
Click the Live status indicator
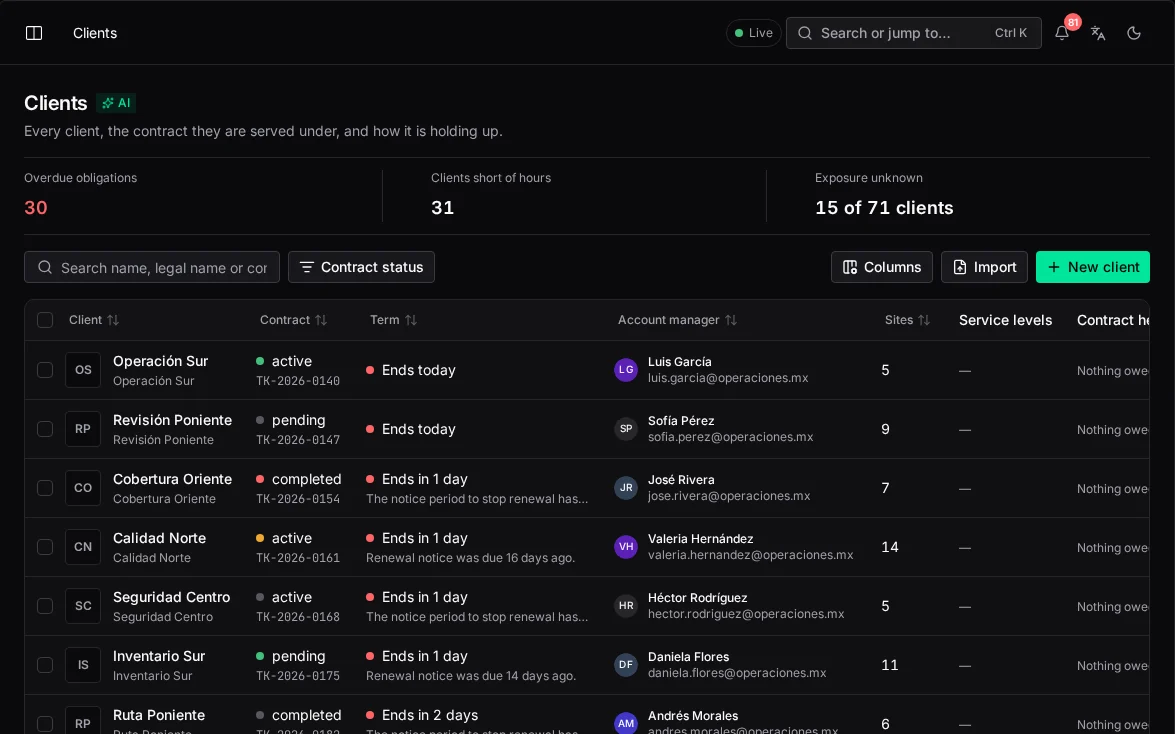[x=753, y=33]
